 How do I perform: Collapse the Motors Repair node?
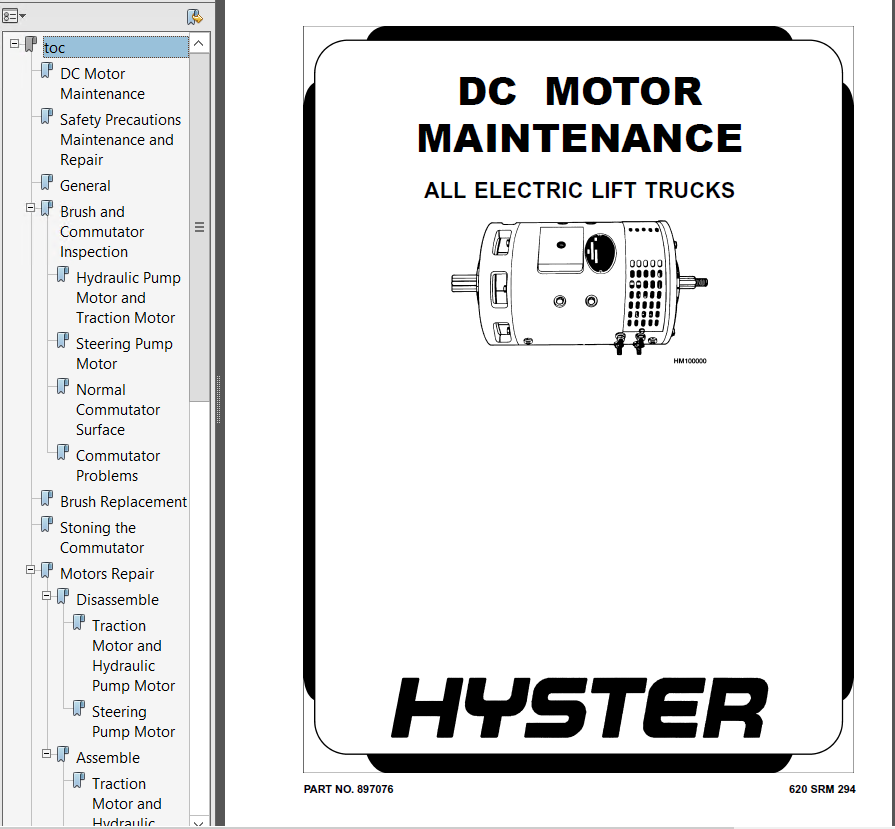click(x=31, y=570)
